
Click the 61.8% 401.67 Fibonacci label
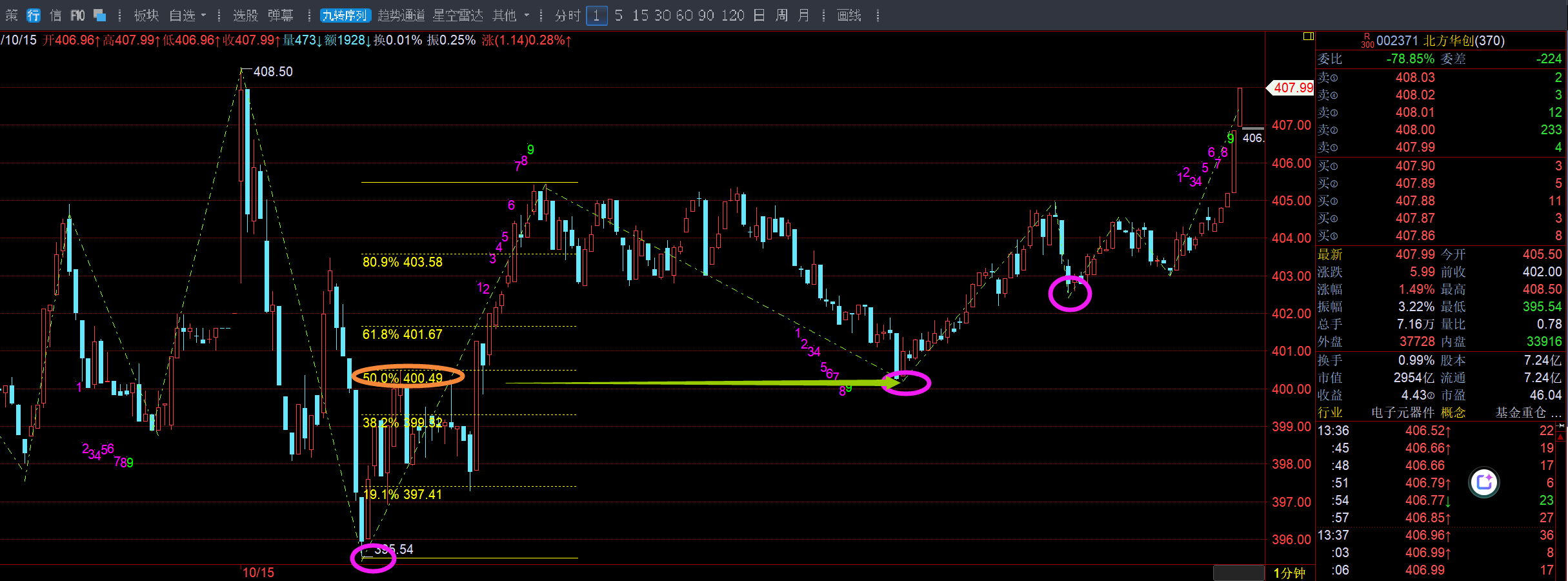click(x=403, y=334)
